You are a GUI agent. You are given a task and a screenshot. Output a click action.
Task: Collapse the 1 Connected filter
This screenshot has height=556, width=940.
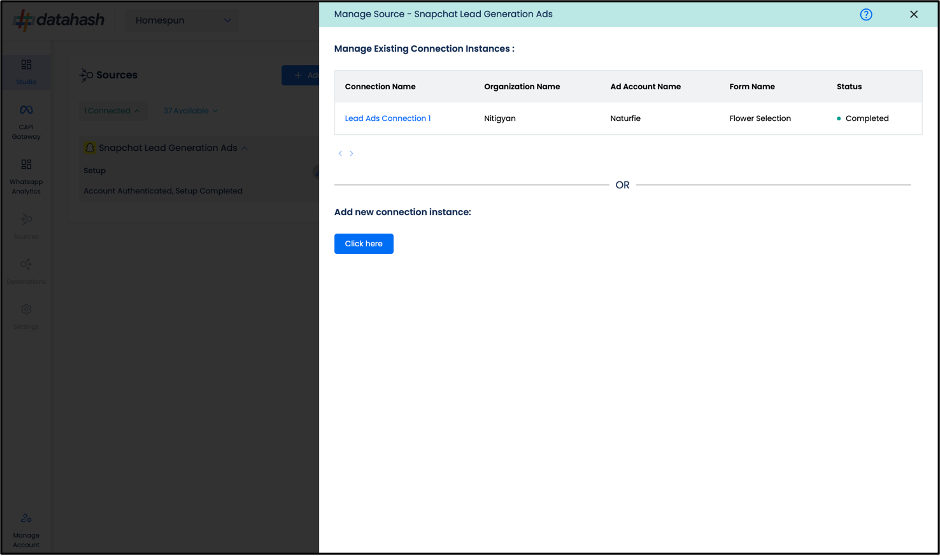click(x=112, y=110)
